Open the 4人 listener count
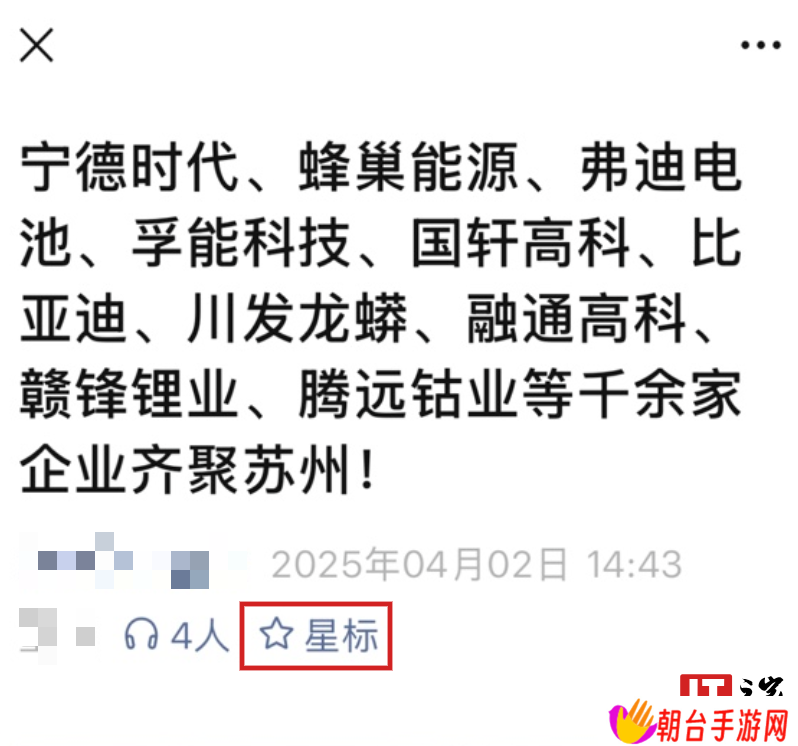 [x=200, y=635]
